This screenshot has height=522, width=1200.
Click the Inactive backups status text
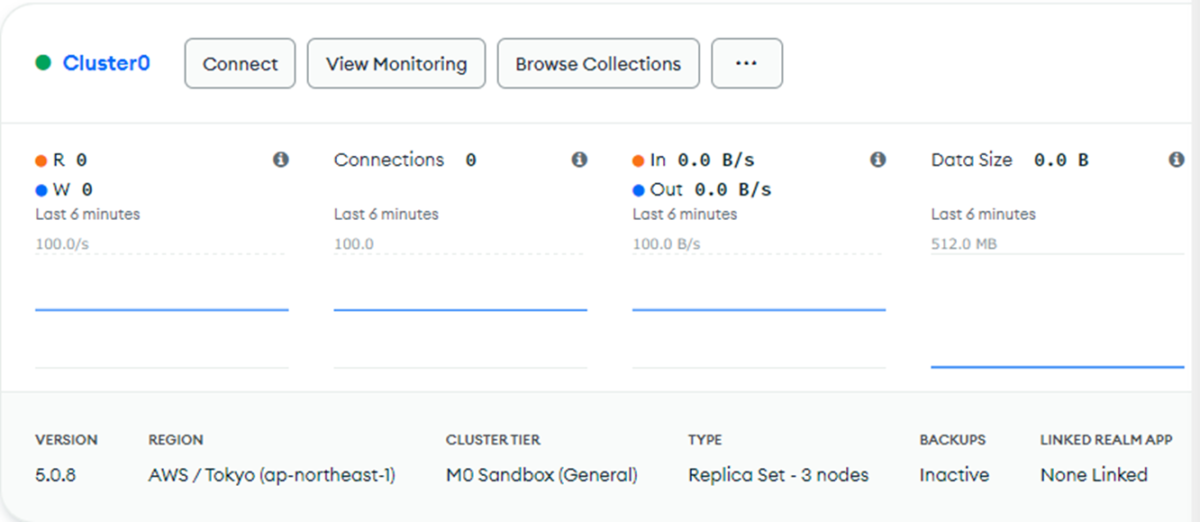954,475
